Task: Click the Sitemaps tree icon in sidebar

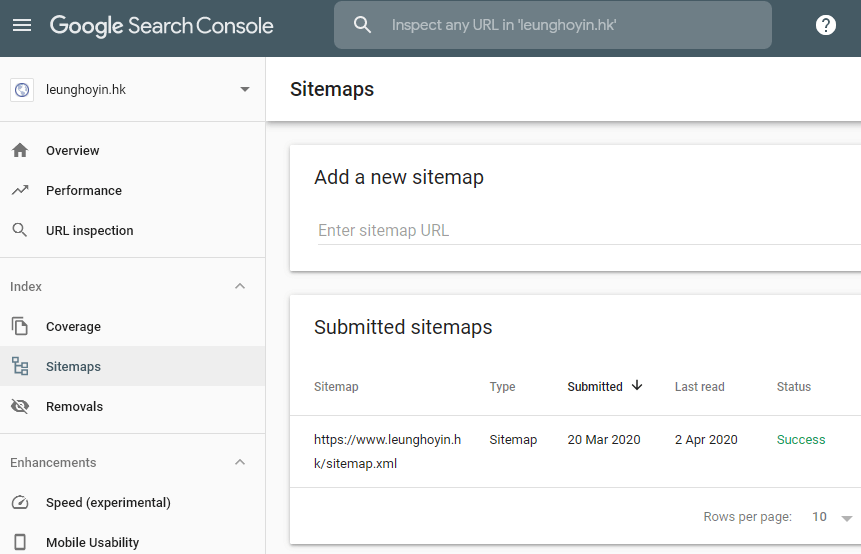Action: 20,366
